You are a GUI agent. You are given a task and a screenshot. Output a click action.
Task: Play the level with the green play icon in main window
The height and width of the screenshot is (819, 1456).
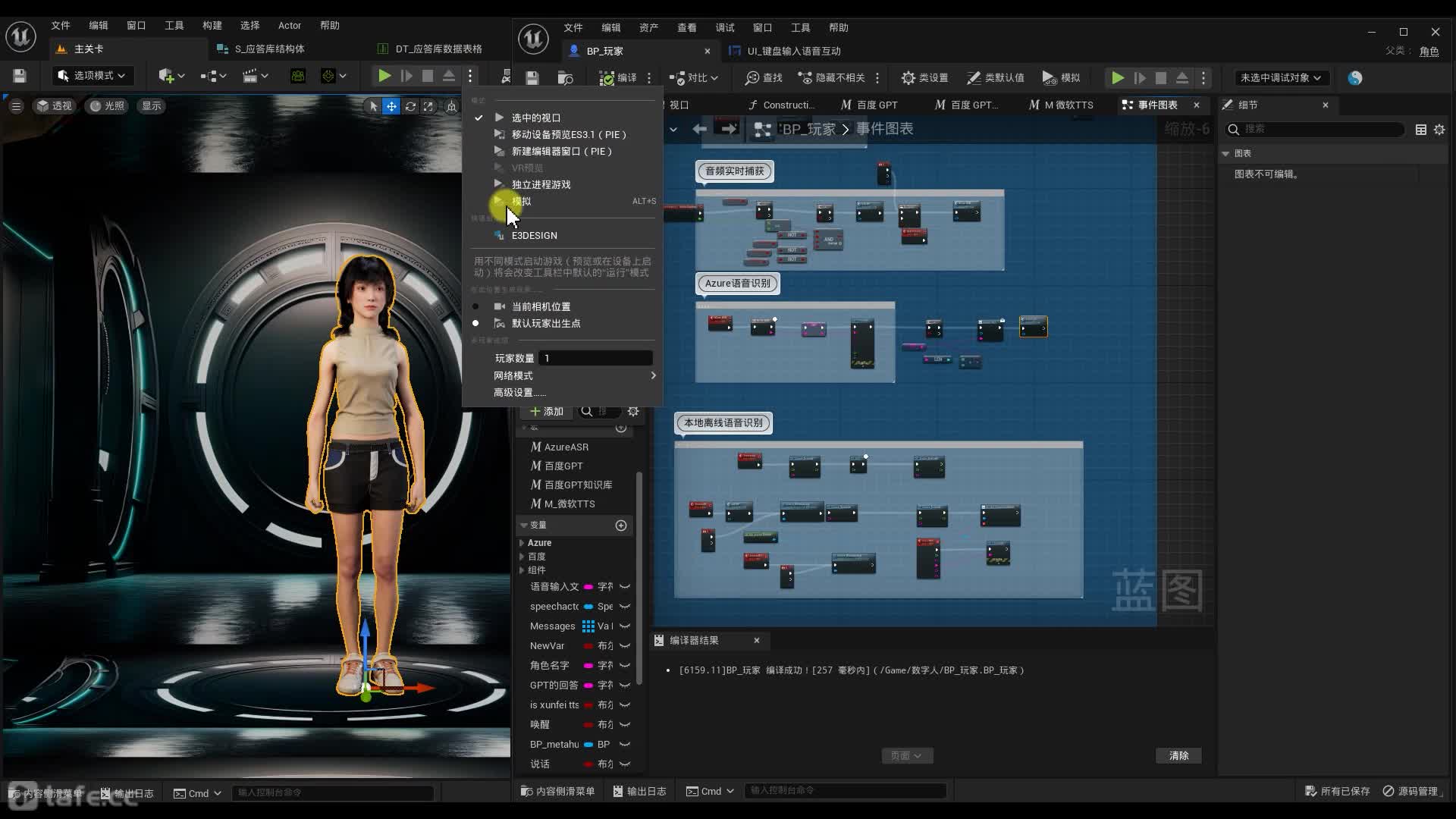click(x=384, y=76)
